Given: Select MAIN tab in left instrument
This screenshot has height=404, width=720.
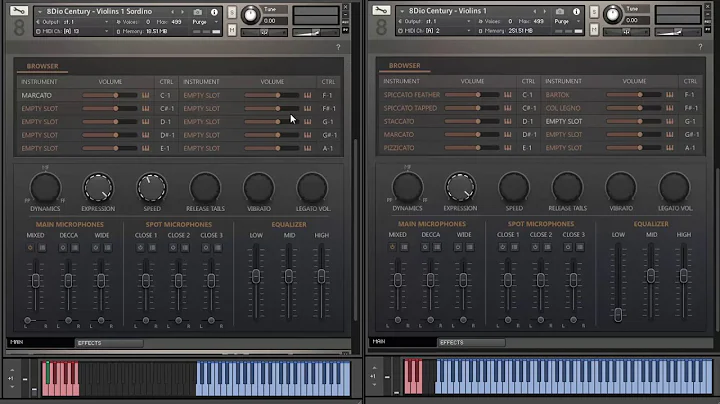Looking at the screenshot, I should pyautogui.click(x=40, y=342).
